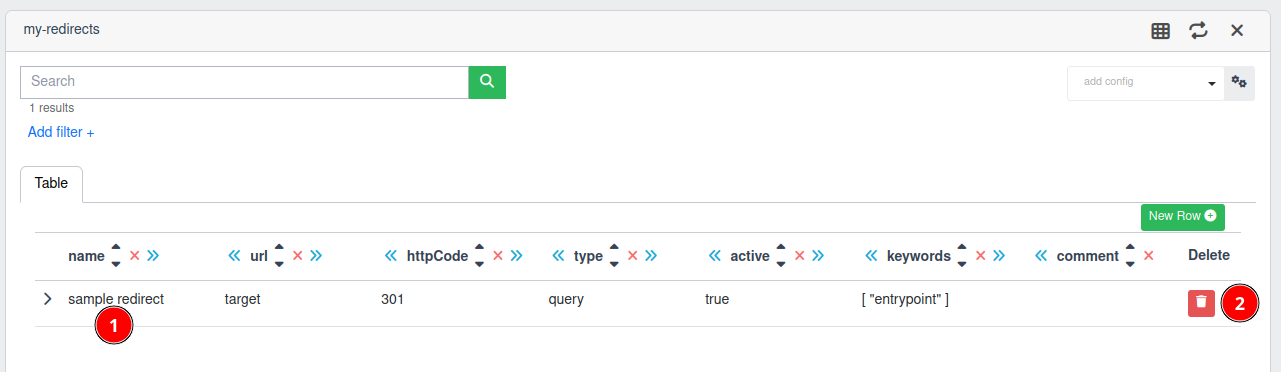The width and height of the screenshot is (1281, 372).
Task: Move url column left with double chevron
Action: click(234, 256)
